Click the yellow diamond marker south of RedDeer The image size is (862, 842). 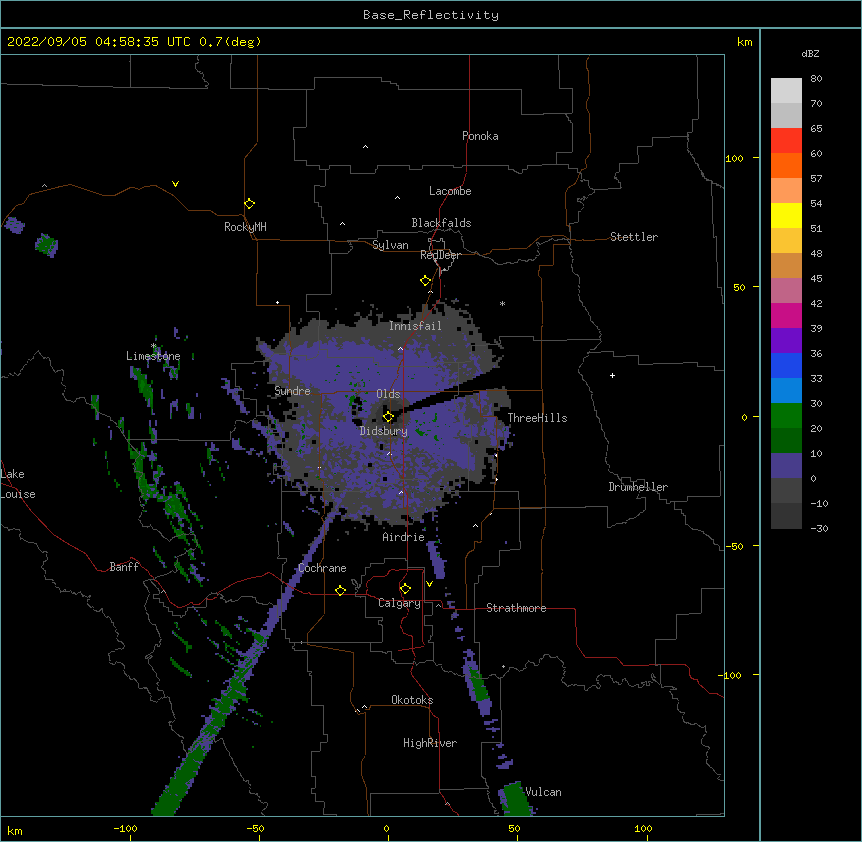[425, 281]
